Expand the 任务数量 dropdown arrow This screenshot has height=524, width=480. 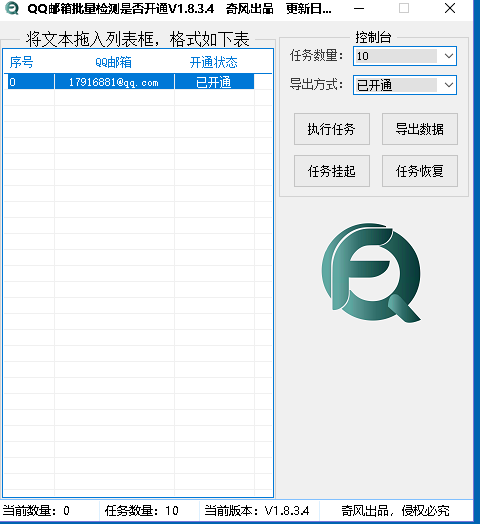pyautogui.click(x=449, y=56)
